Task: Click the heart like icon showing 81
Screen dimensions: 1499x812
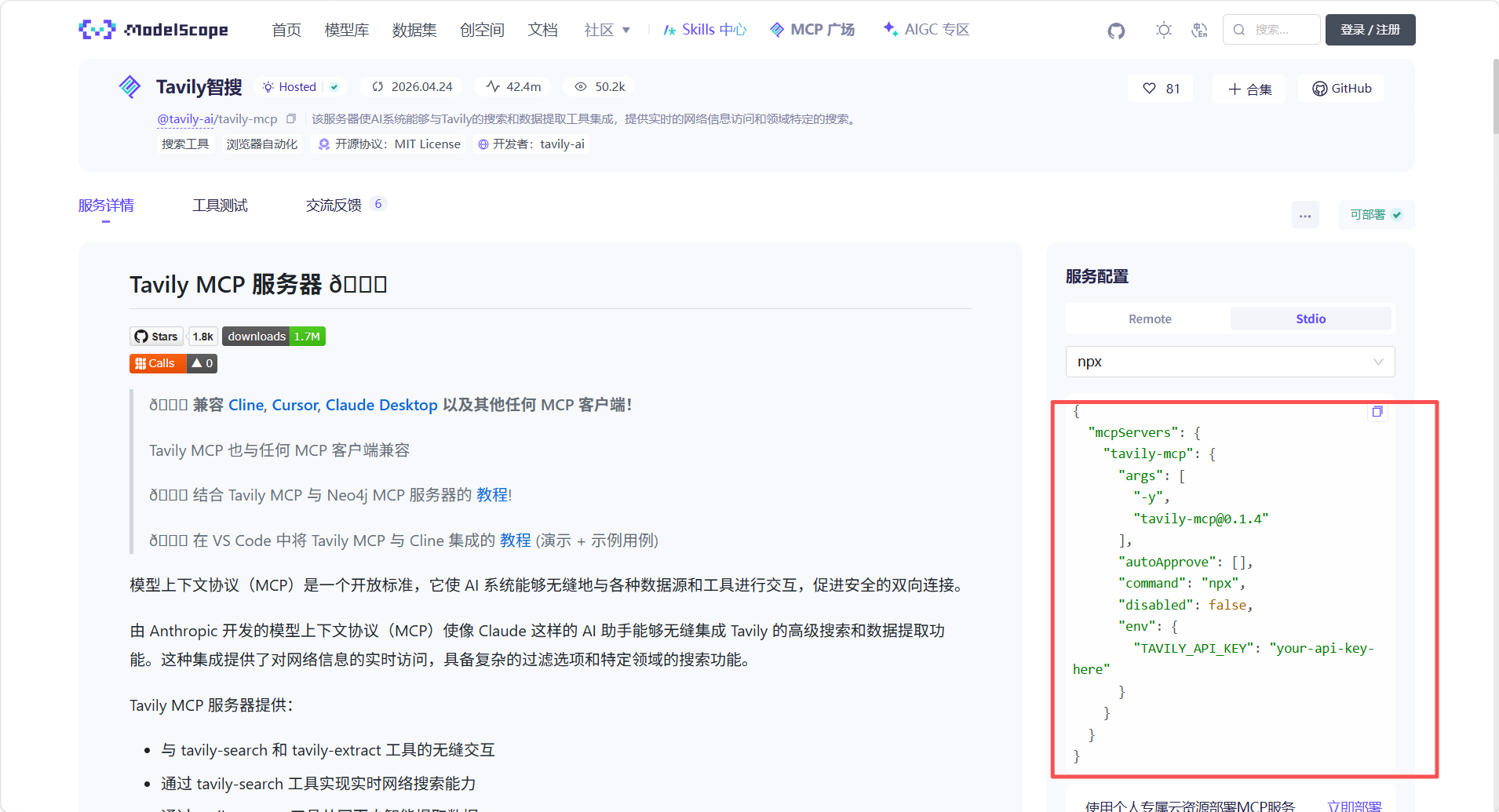Action: coord(1149,89)
